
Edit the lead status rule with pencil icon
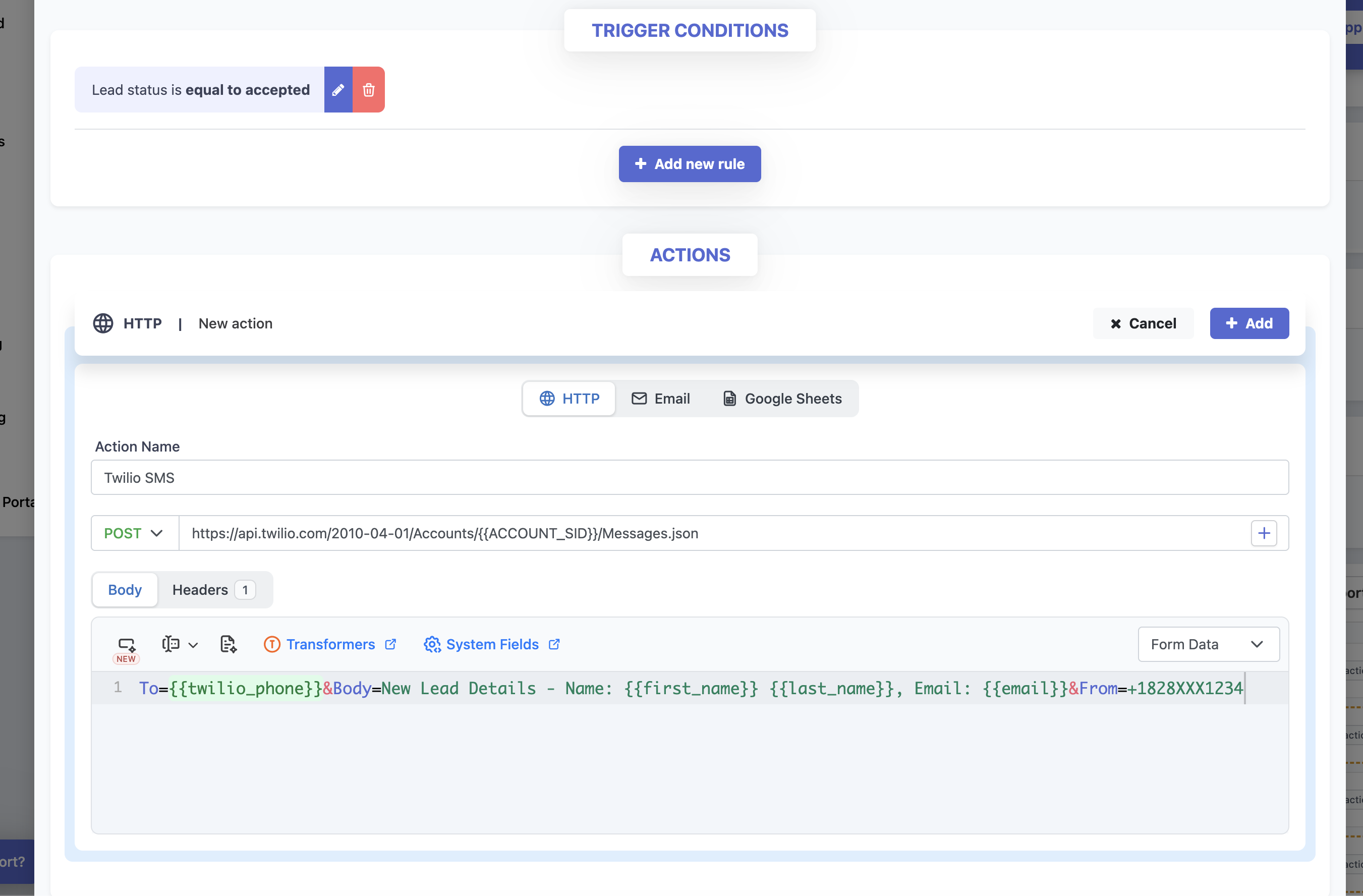[x=338, y=89]
